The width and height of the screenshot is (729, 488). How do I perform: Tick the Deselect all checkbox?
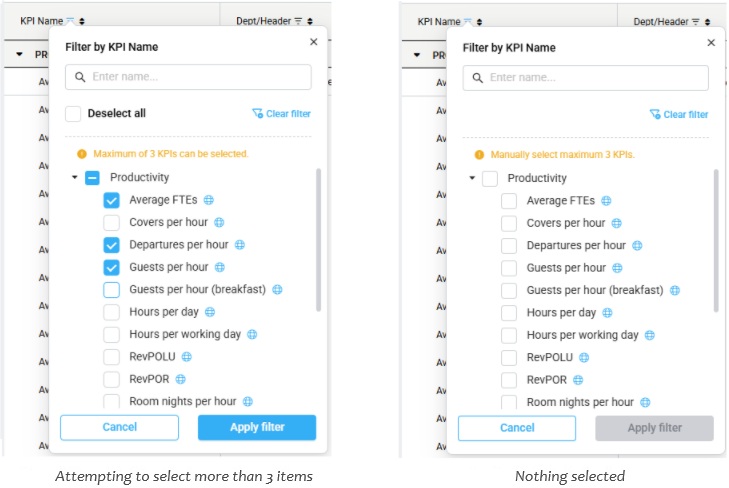pos(74,113)
